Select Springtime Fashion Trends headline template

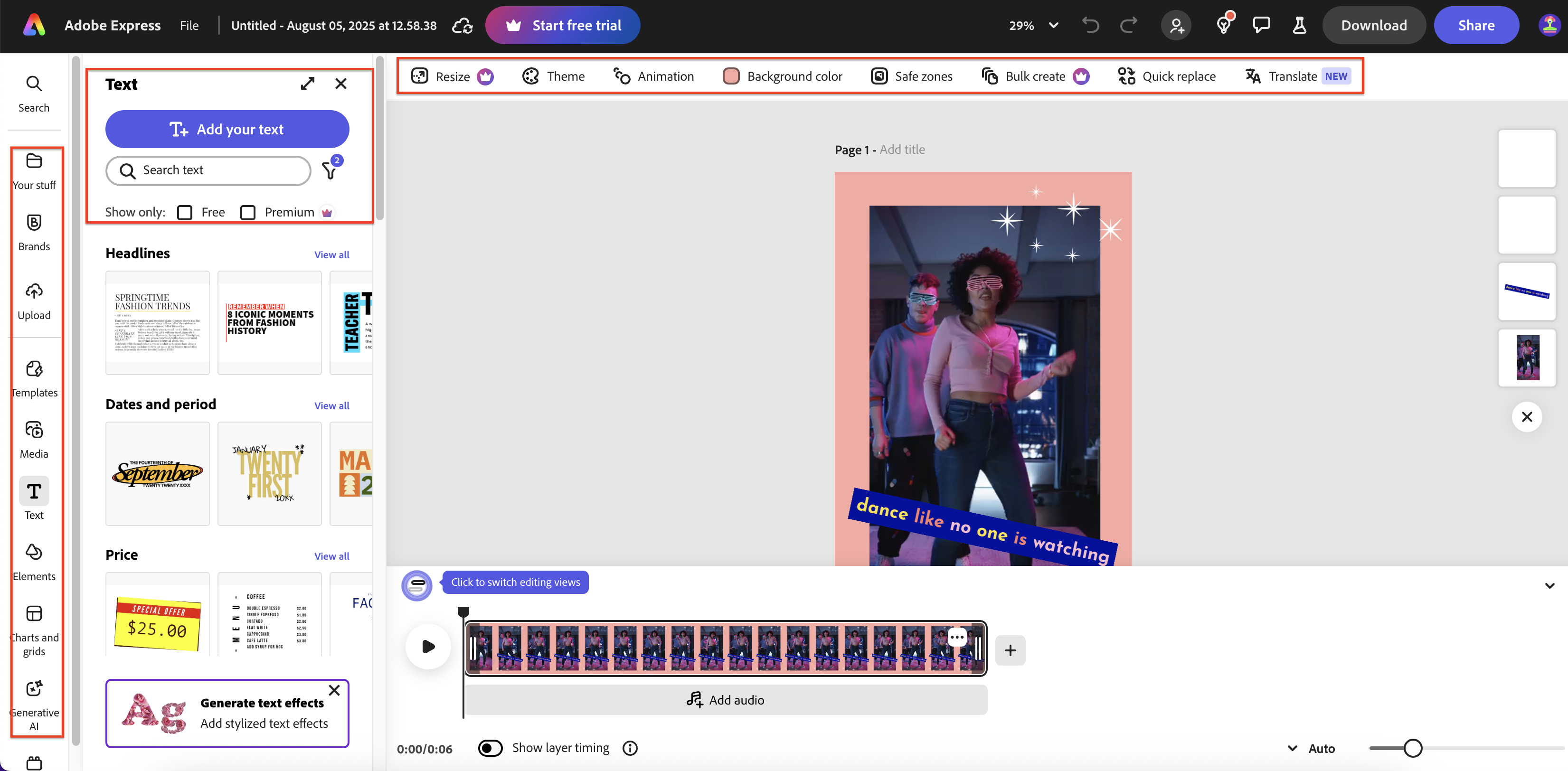158,322
